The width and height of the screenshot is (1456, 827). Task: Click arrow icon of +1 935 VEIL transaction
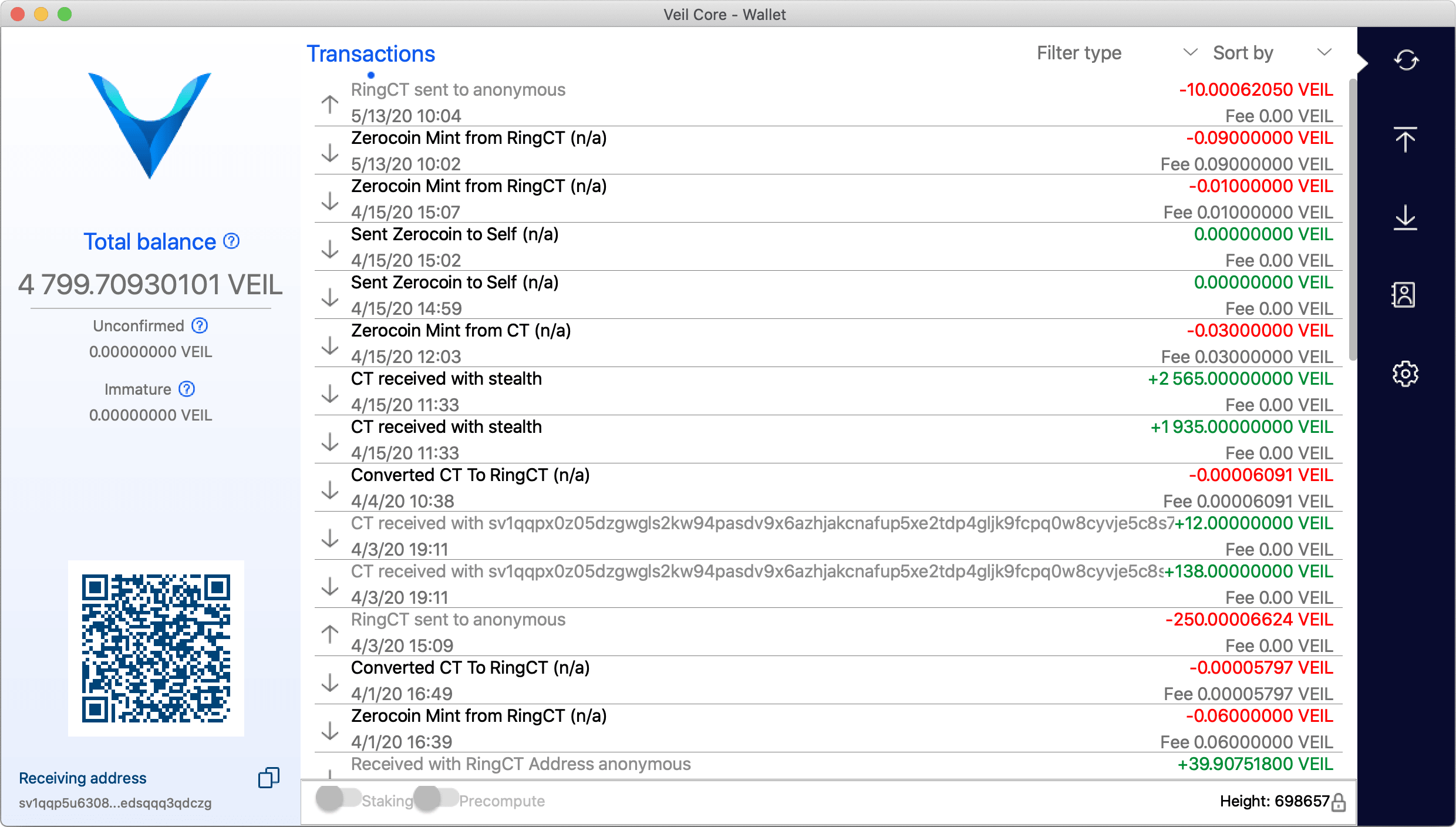tap(330, 442)
